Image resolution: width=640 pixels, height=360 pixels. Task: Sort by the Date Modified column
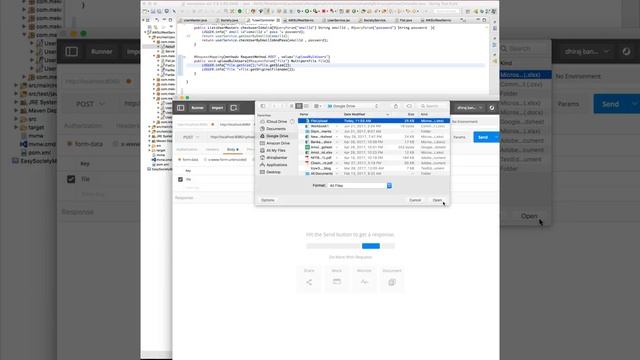367,114
